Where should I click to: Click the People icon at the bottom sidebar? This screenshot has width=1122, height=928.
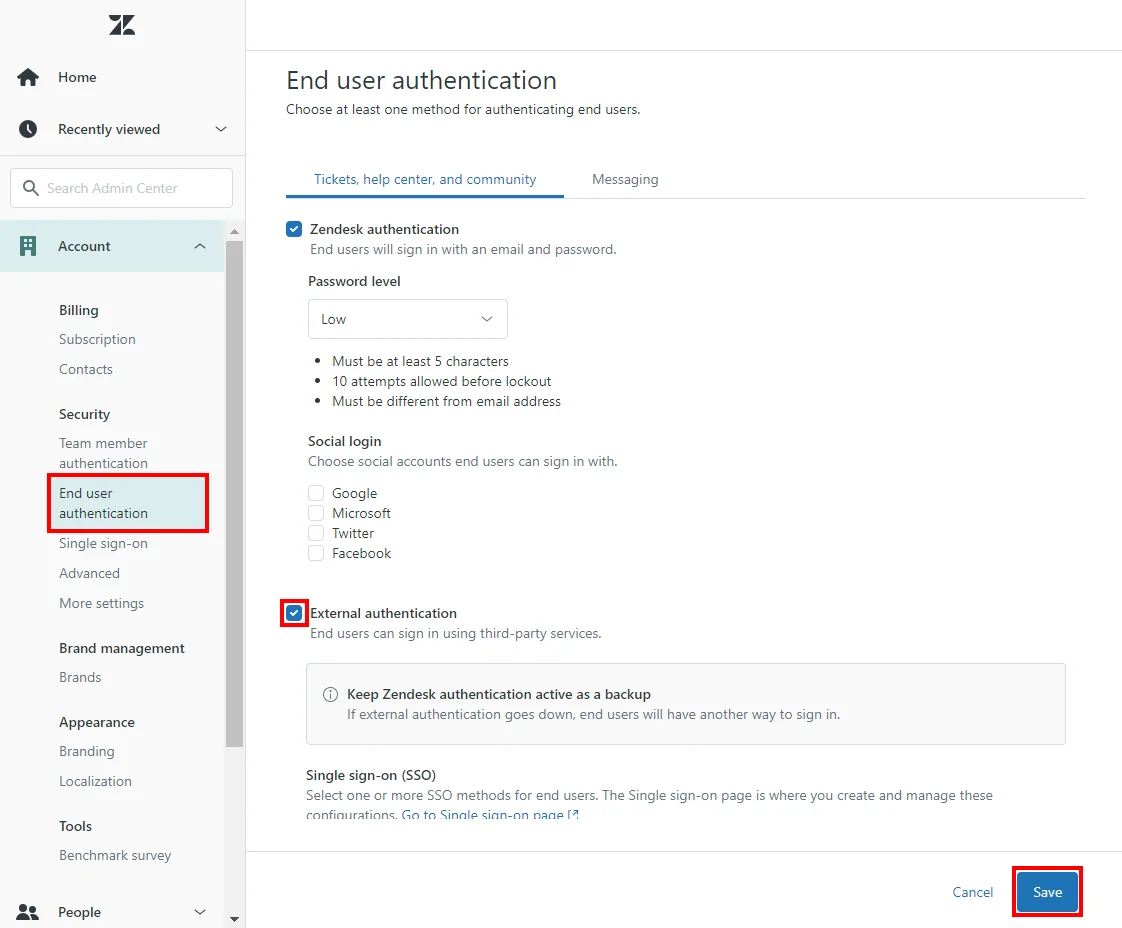pos(28,911)
